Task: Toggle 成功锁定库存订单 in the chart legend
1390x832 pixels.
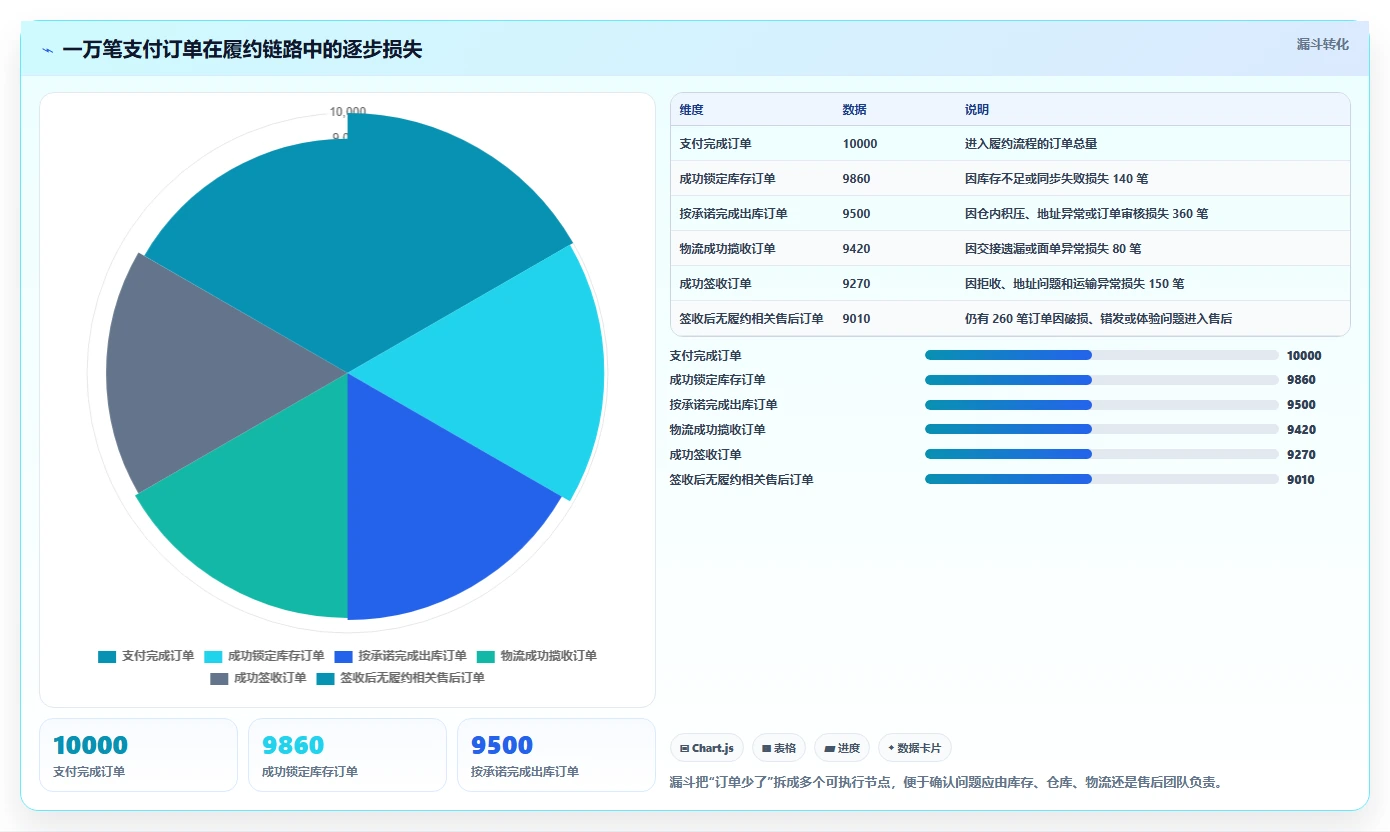Action: click(264, 656)
